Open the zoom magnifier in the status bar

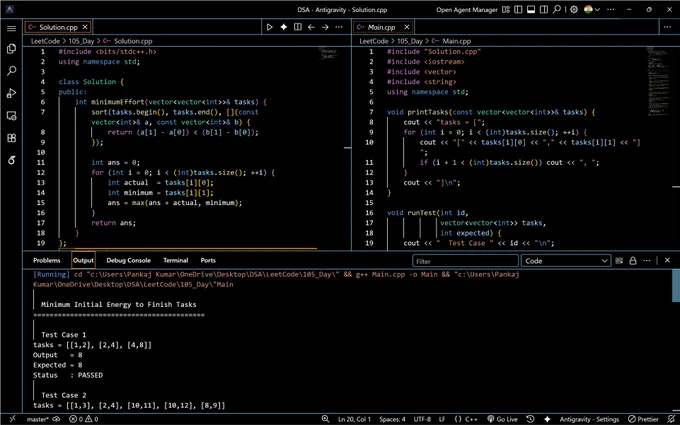click(x=325, y=419)
